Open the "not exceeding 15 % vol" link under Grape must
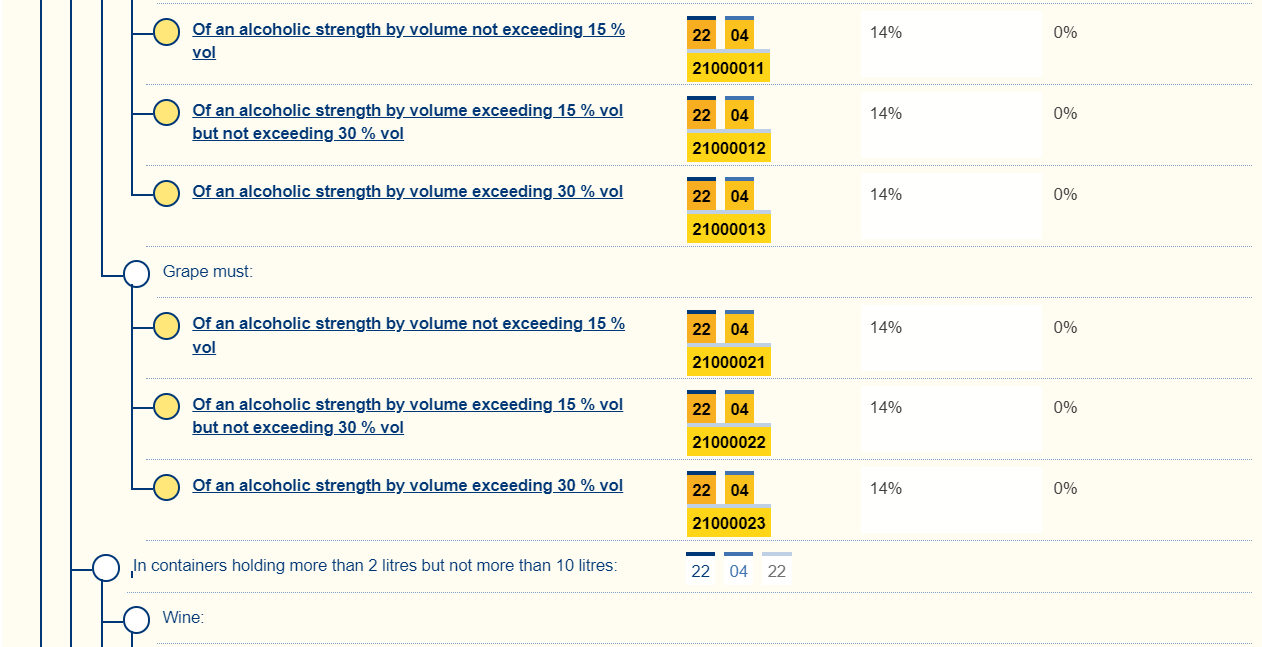The image size is (1262, 647). click(x=408, y=324)
